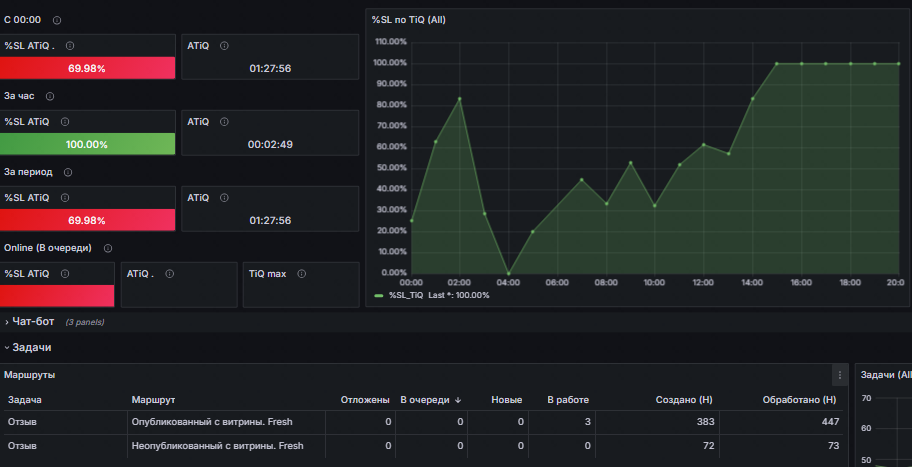Click the 01:27:56 value under С 00:00
The width and height of the screenshot is (912, 467).
coord(270,69)
